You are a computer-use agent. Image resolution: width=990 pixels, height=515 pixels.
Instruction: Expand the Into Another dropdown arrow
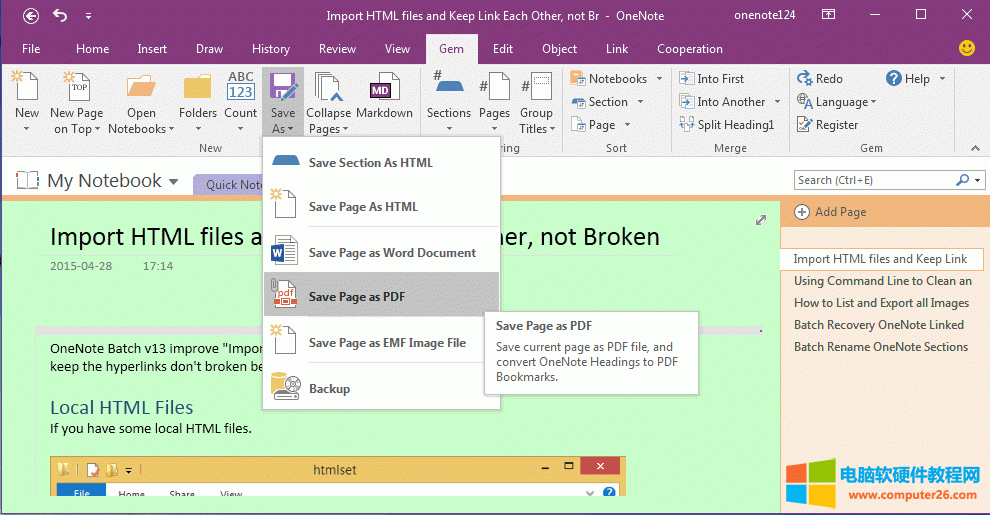777,102
